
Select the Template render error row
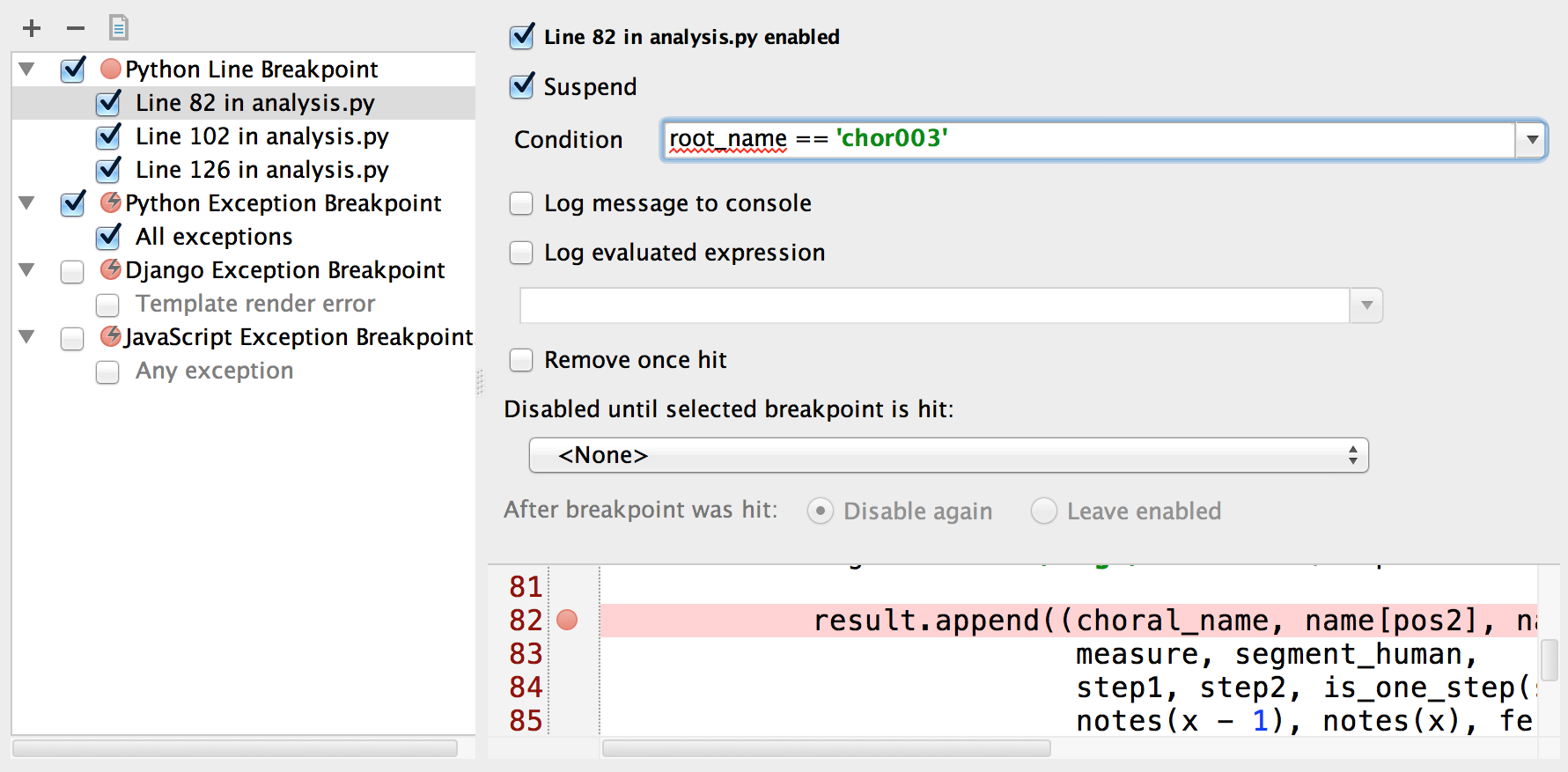(244, 304)
